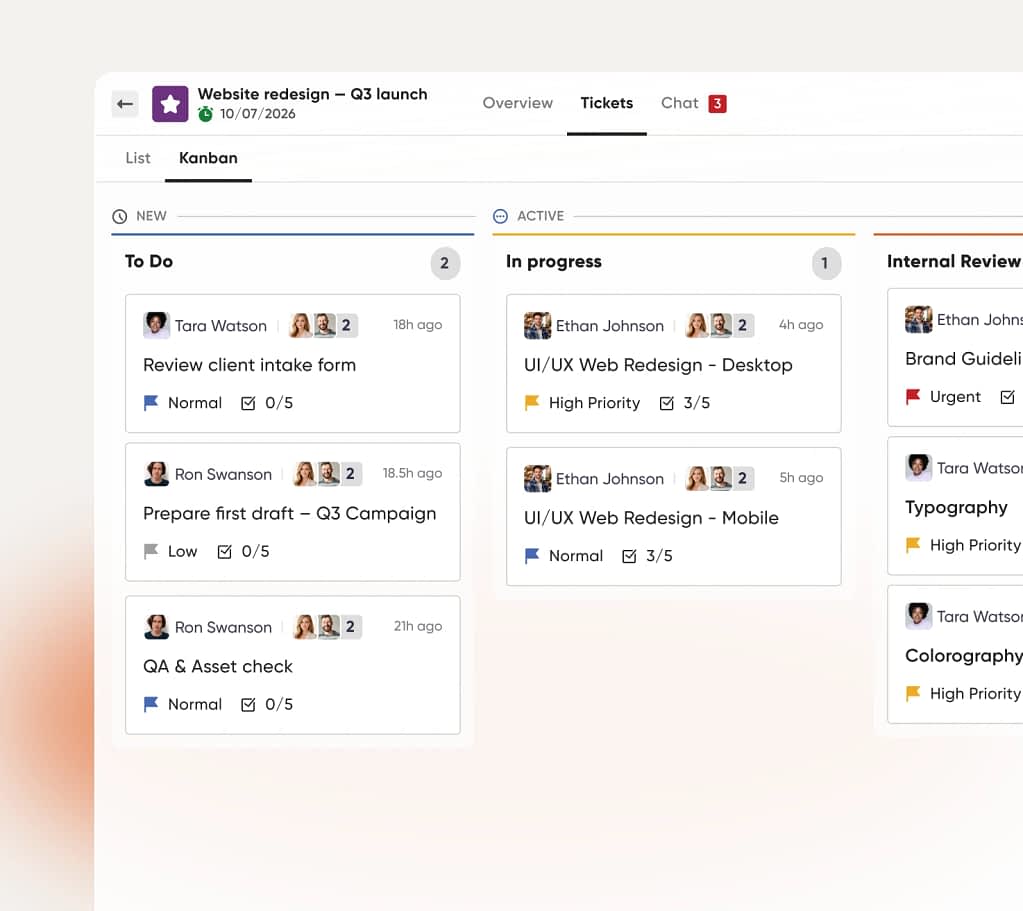Open the red Chat notification badge 3

pos(717,103)
